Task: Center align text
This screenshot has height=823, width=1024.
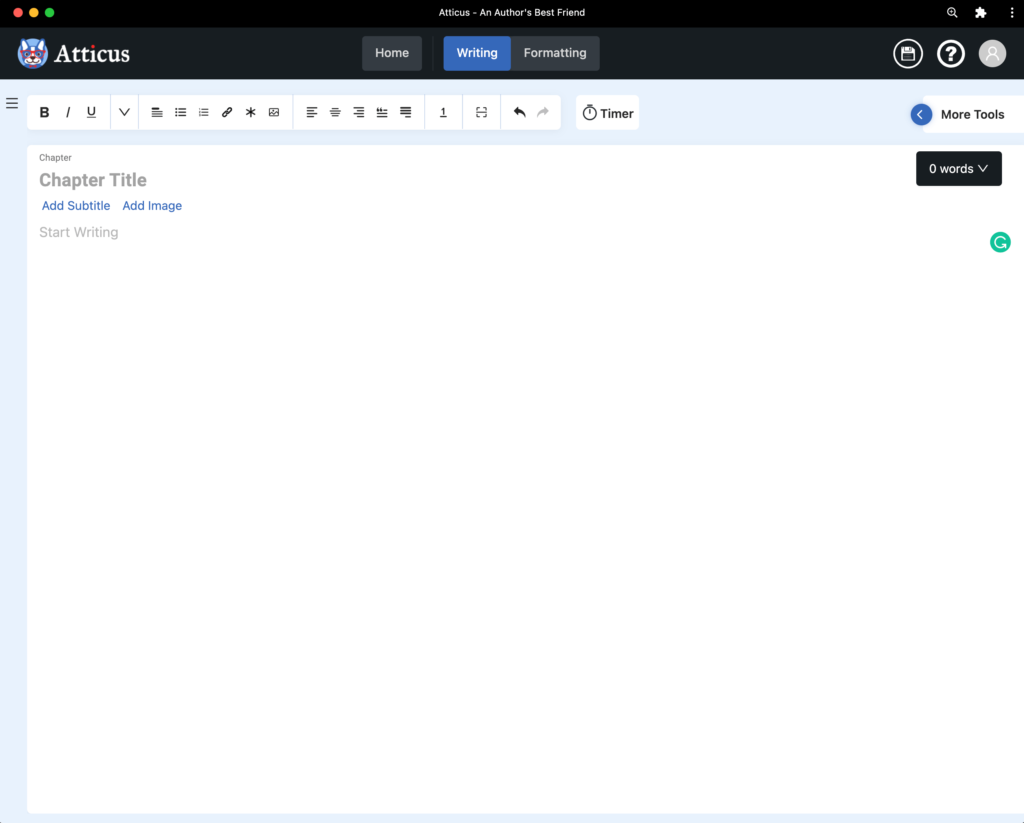Action: click(x=335, y=112)
